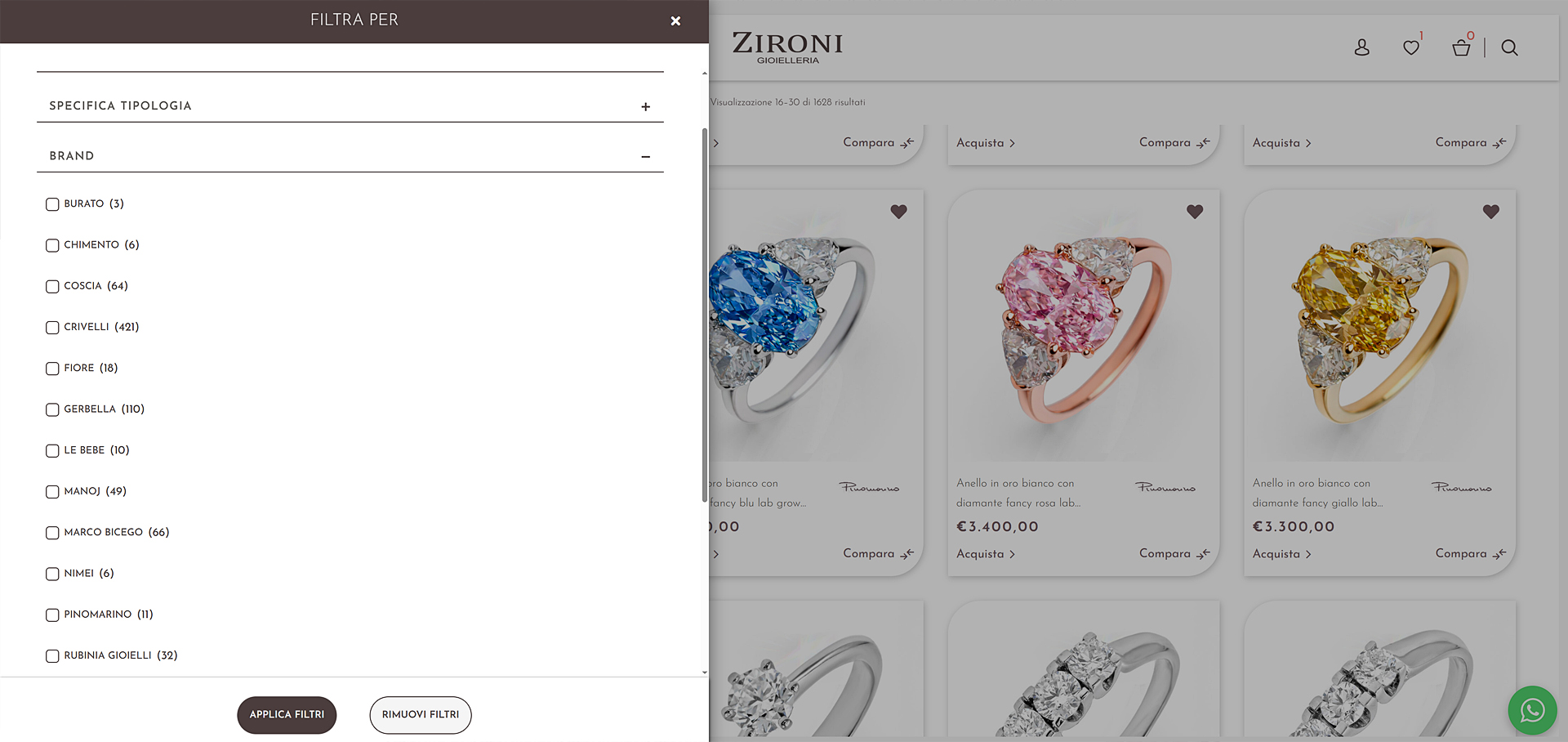The image size is (1568, 742).
Task: Close the Filtra Per panel
Action: pos(675,20)
